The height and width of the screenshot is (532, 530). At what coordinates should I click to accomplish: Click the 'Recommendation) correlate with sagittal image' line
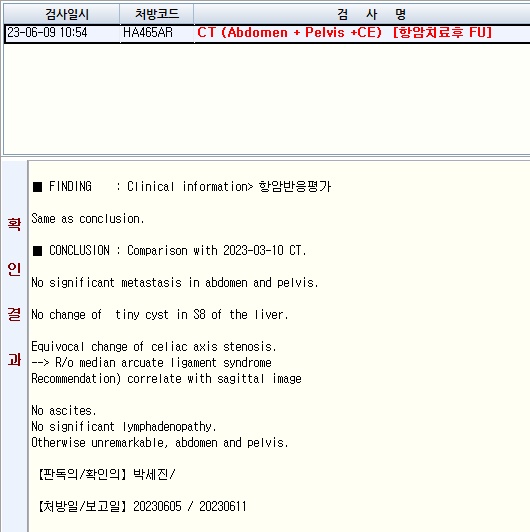click(x=166, y=379)
